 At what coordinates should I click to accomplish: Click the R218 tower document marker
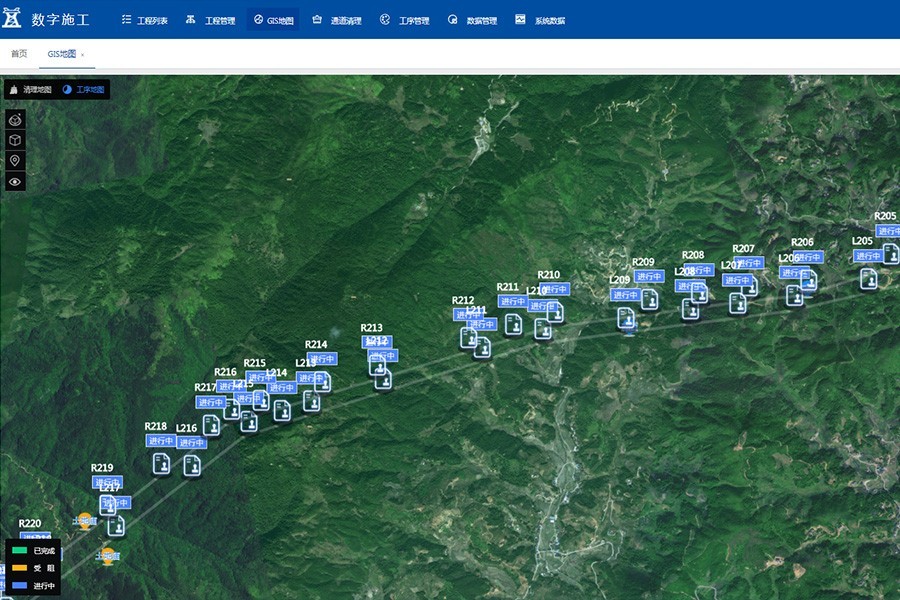161,463
